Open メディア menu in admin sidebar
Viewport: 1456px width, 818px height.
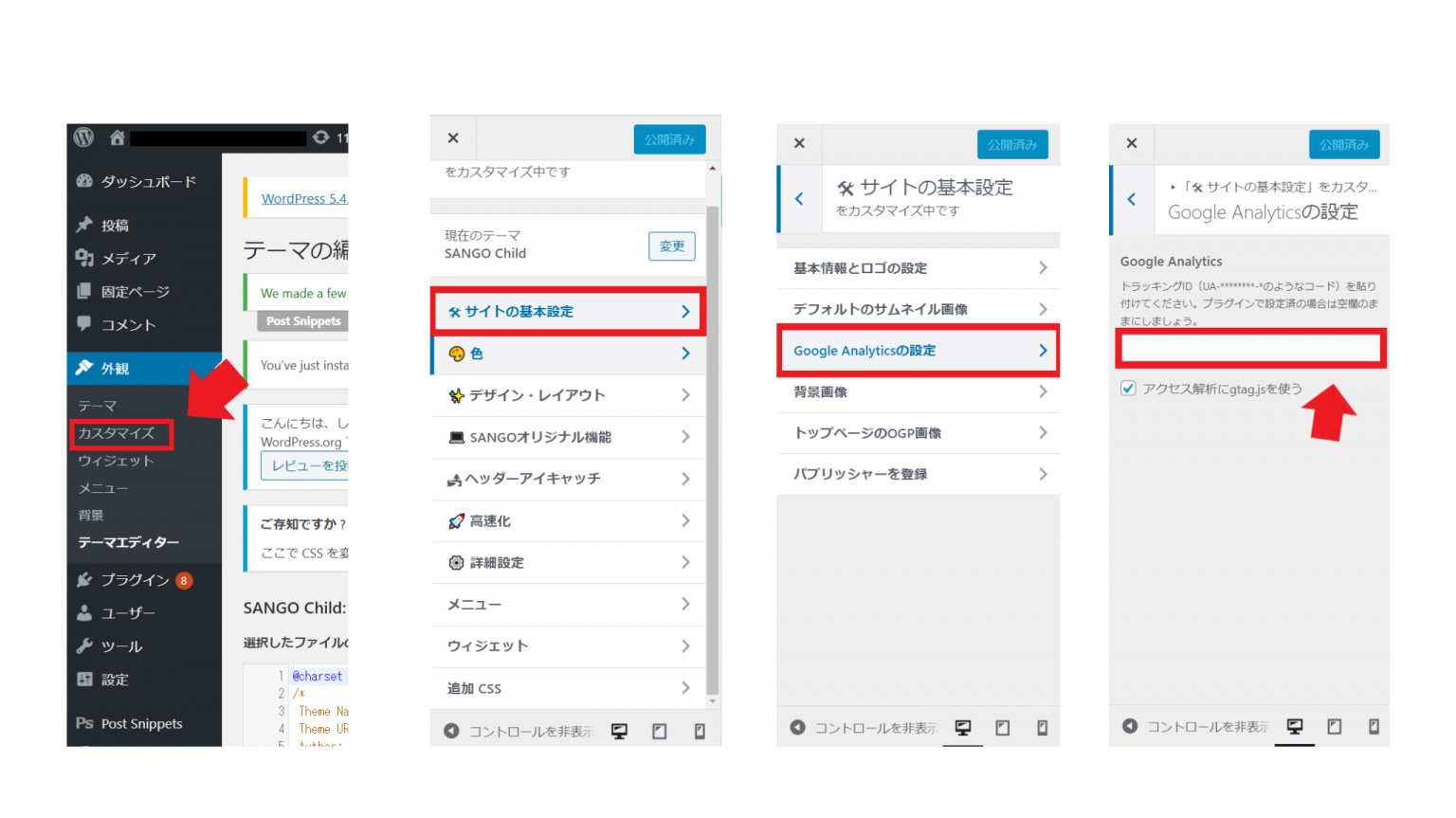[144, 258]
